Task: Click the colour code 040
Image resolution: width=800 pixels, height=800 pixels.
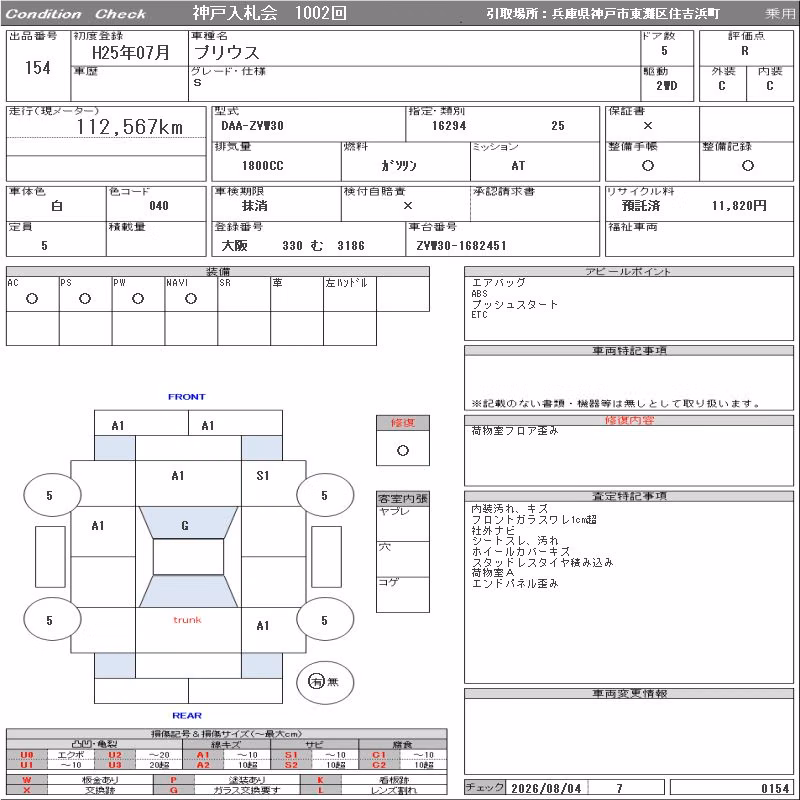Action: click(159, 206)
